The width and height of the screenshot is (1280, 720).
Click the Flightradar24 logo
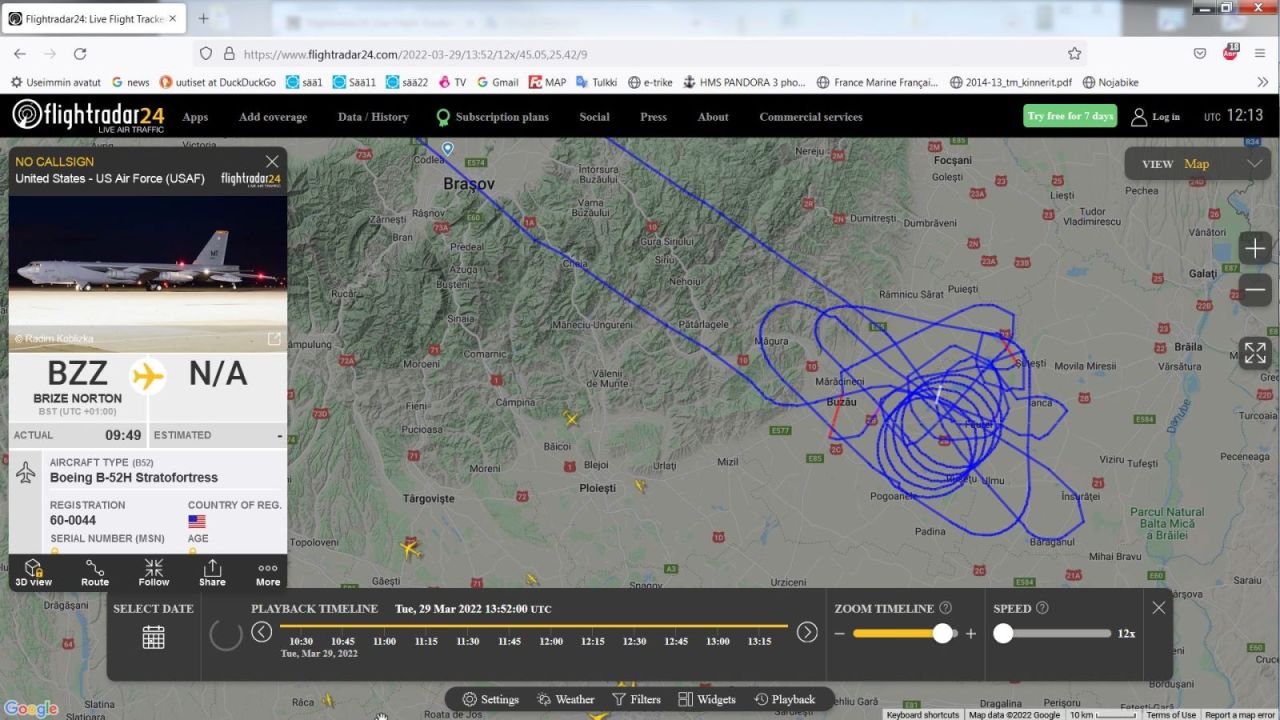click(88, 116)
